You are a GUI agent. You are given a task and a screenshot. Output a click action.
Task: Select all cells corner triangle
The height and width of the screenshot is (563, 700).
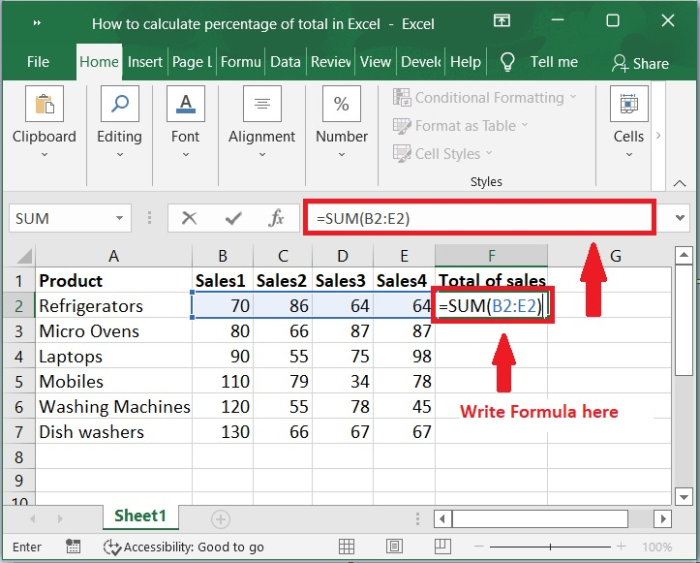click(25, 256)
